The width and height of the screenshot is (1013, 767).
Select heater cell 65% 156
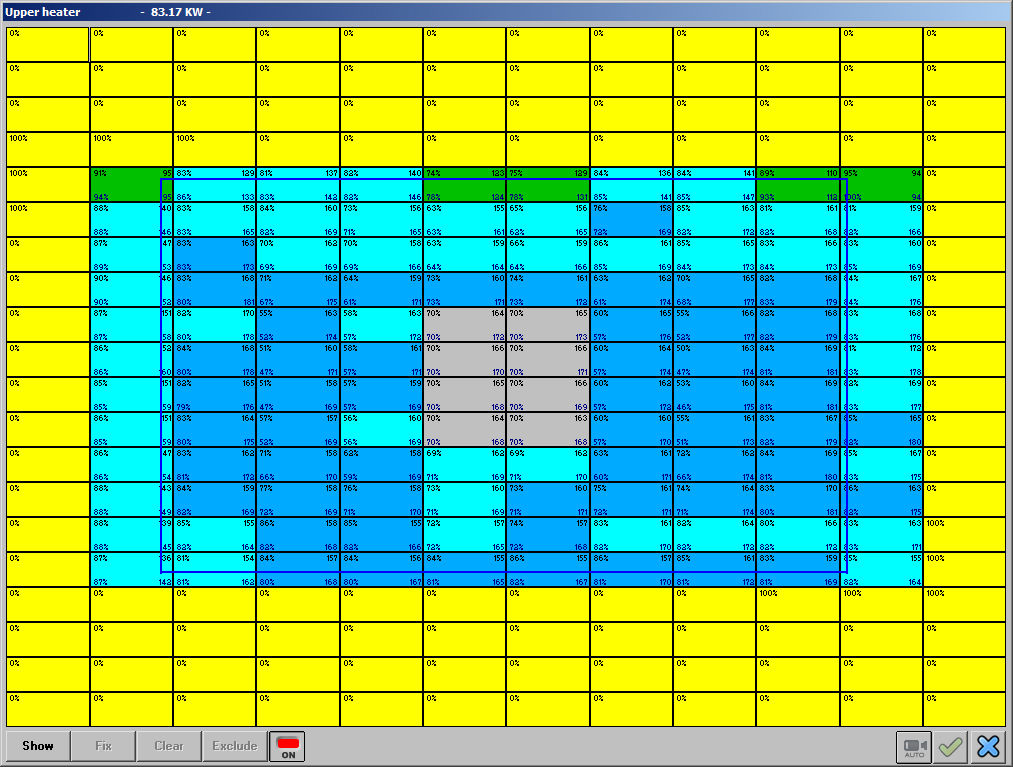[x=548, y=220]
